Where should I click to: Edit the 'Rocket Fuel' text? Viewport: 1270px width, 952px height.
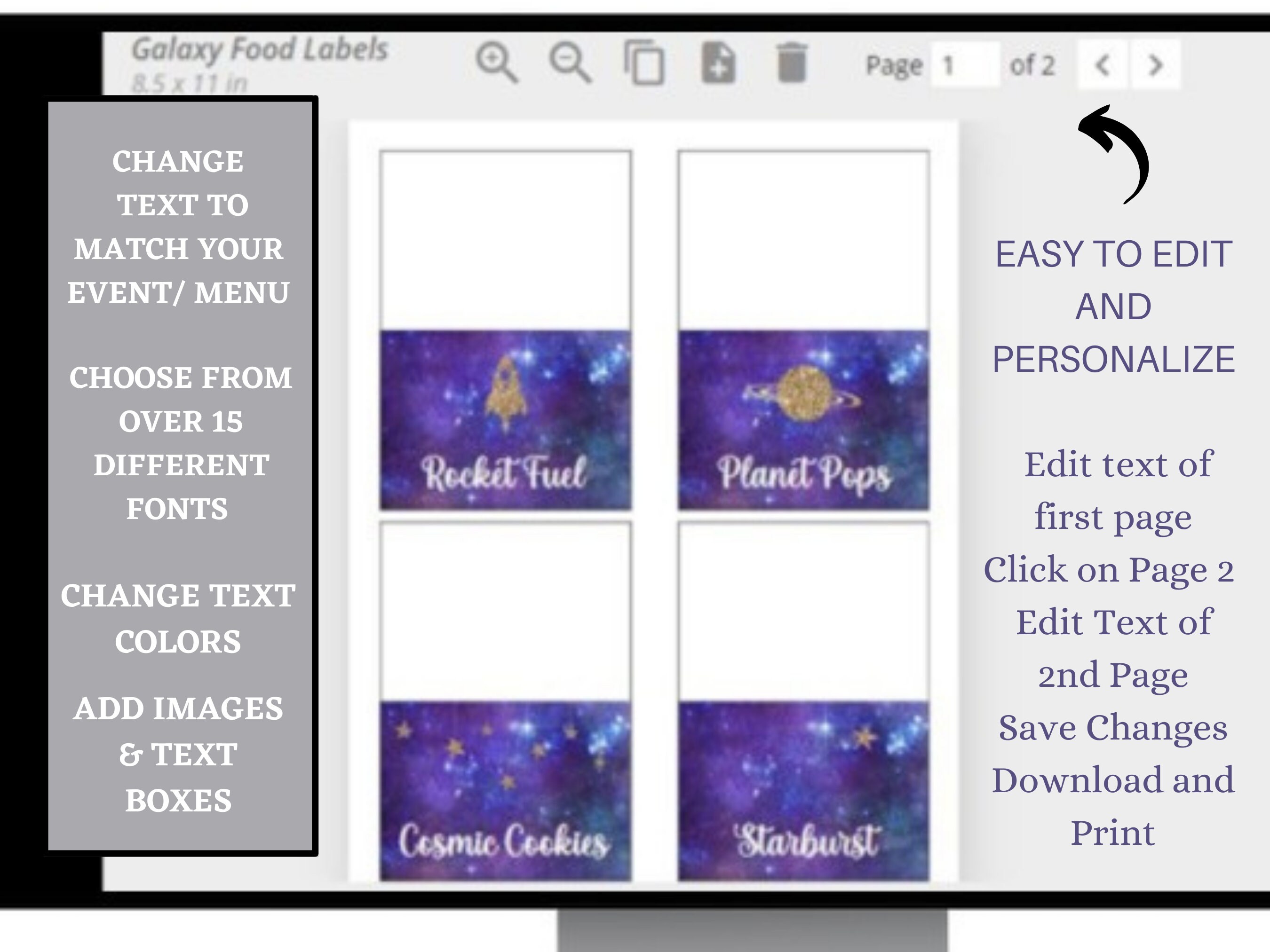click(x=505, y=474)
